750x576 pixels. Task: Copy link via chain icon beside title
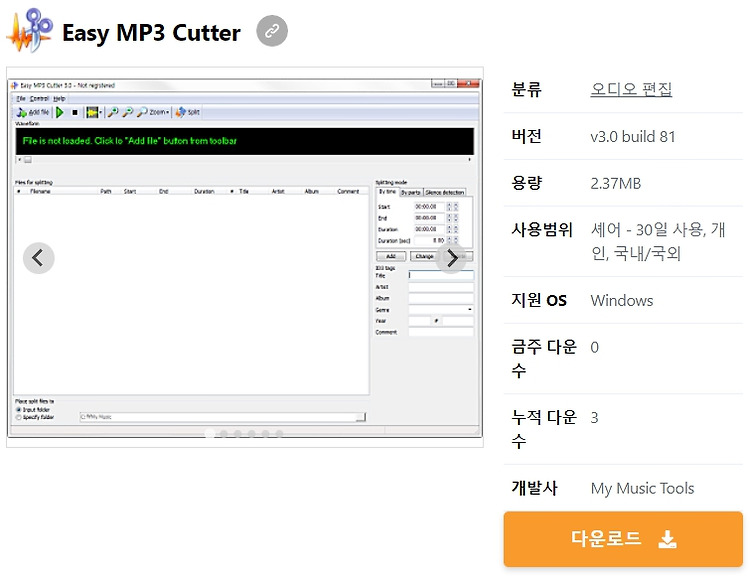point(272,31)
